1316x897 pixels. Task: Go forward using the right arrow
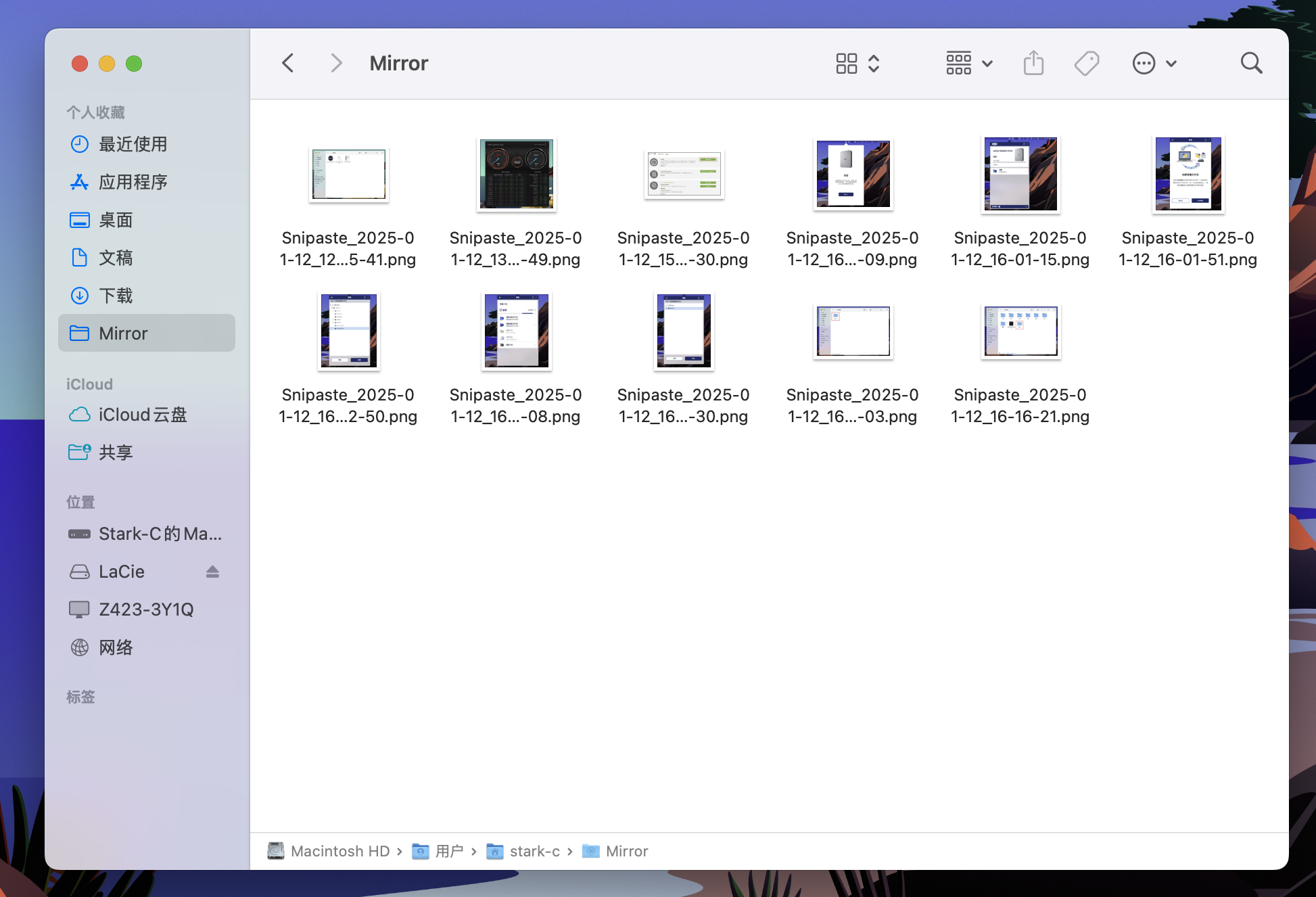coord(336,64)
